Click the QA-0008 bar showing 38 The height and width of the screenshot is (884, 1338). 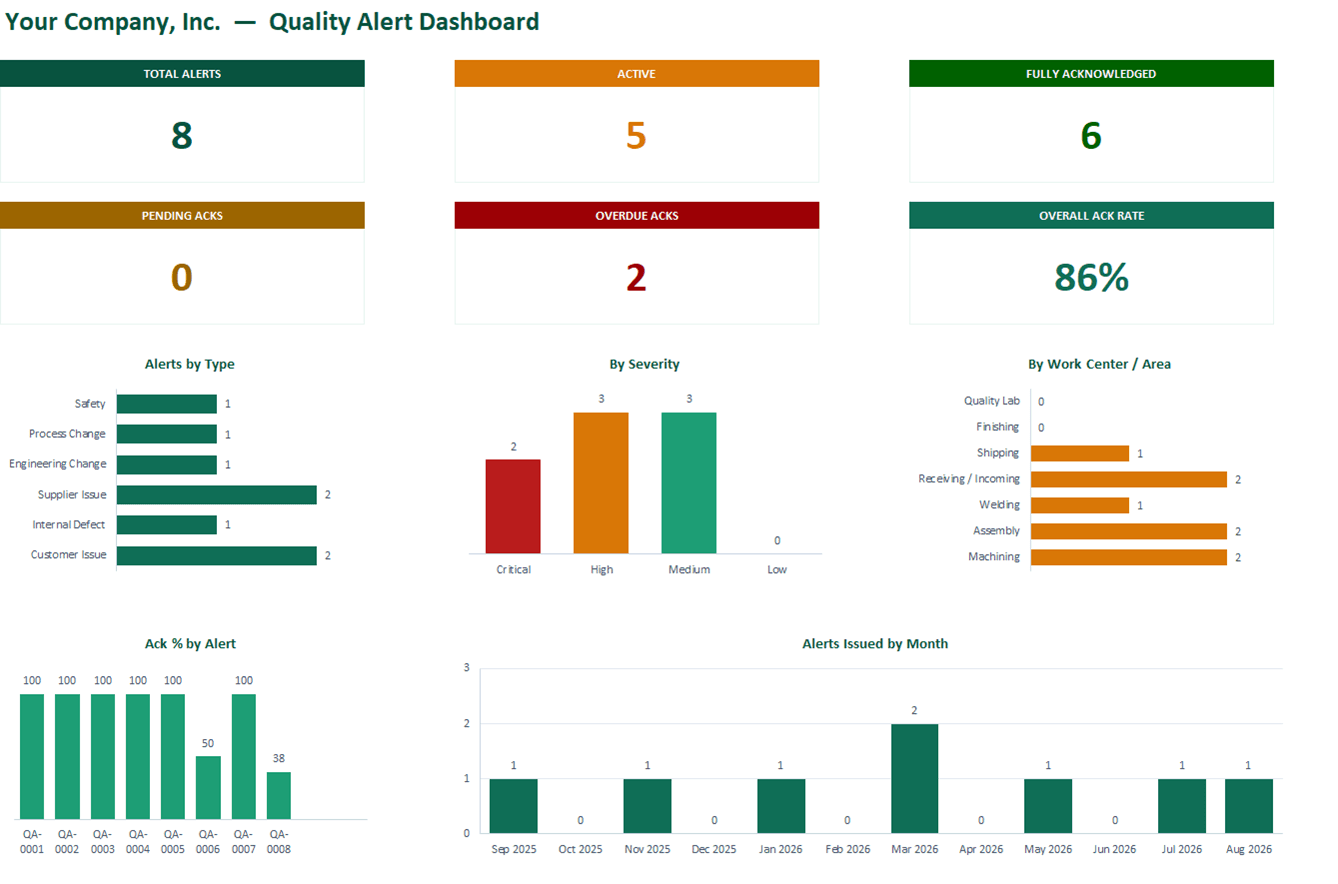pyautogui.click(x=279, y=796)
